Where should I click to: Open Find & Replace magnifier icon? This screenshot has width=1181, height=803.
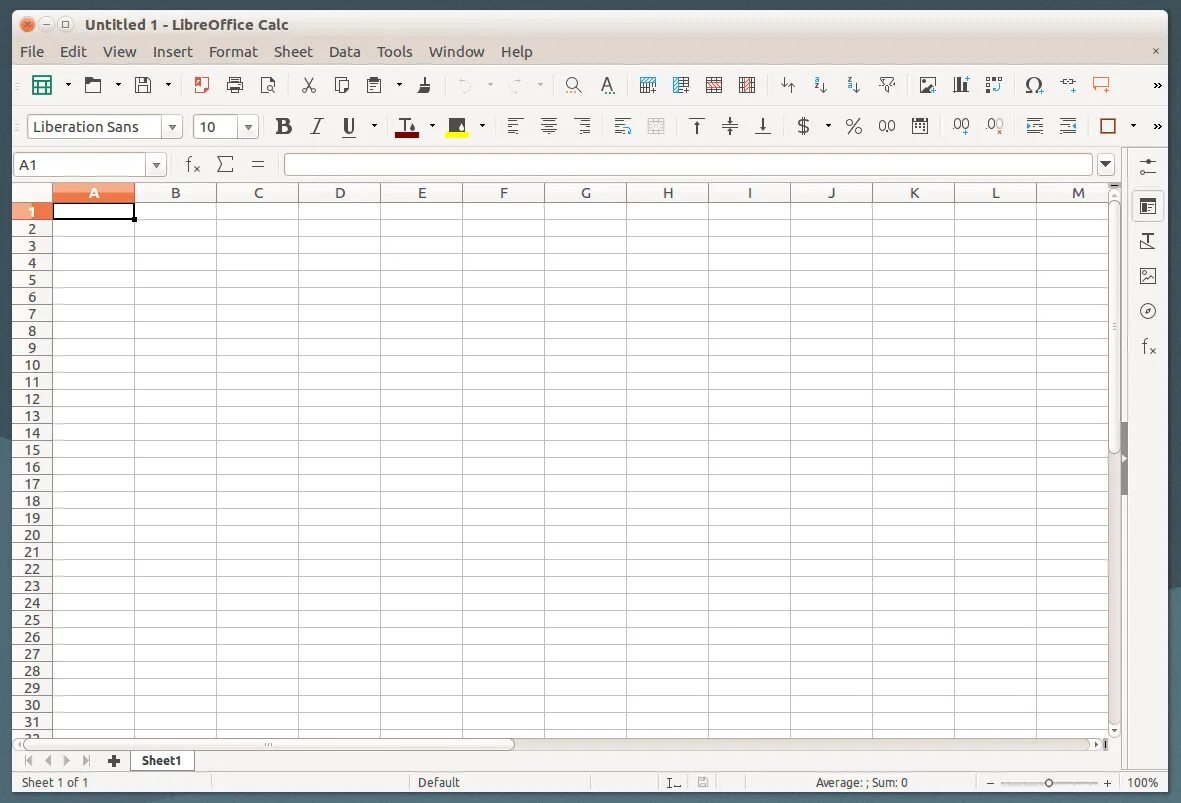tap(573, 85)
